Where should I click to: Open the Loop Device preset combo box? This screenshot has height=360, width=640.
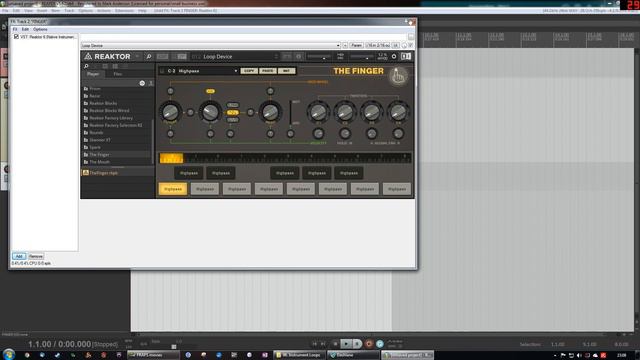[211, 45]
